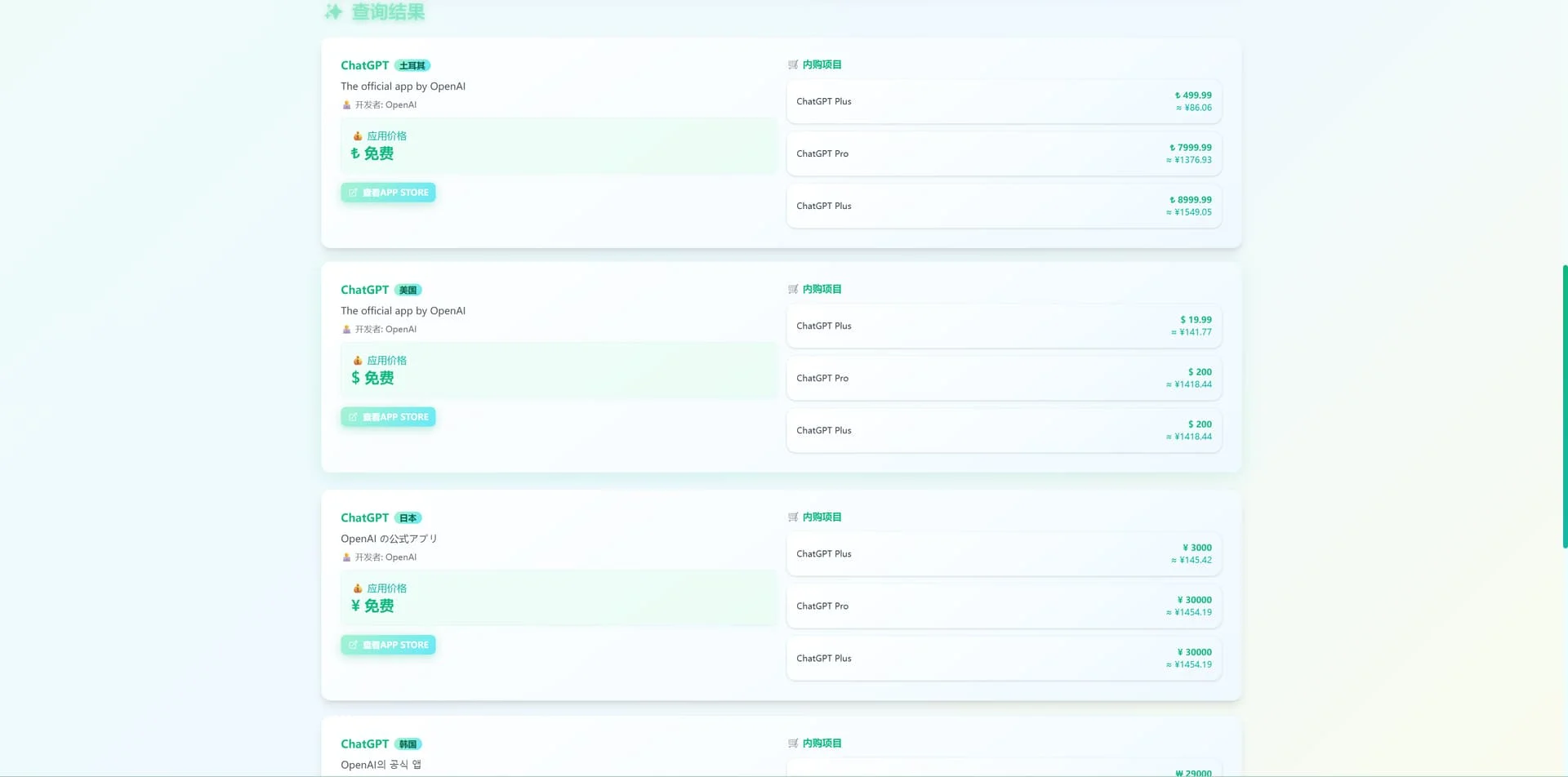Image resolution: width=1568 pixels, height=777 pixels.
Task: Click the money bag icon in 美国 card
Action: pos(357,360)
